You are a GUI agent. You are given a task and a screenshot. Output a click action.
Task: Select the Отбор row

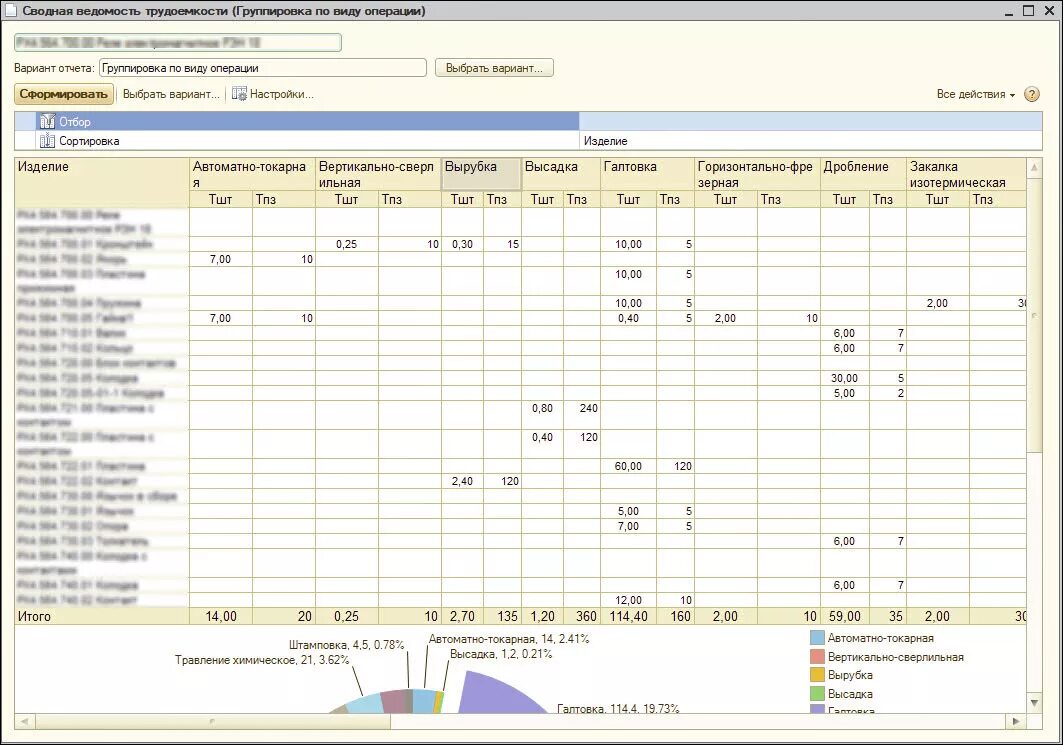(529, 121)
